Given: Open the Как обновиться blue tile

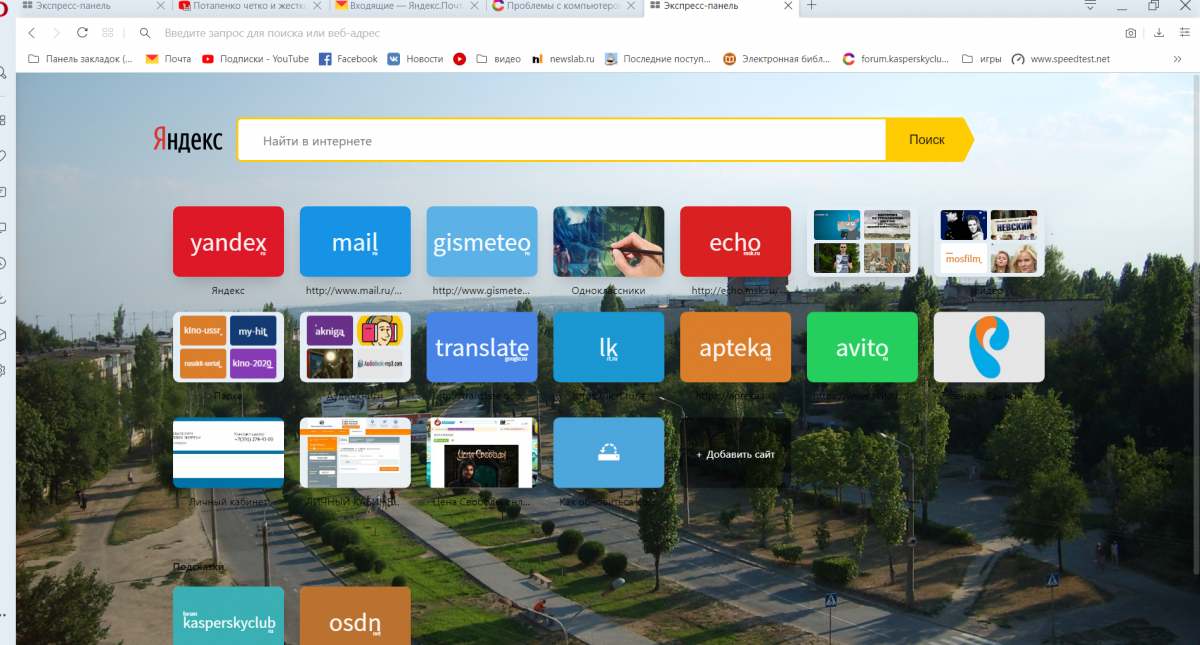Looking at the screenshot, I should point(608,453).
